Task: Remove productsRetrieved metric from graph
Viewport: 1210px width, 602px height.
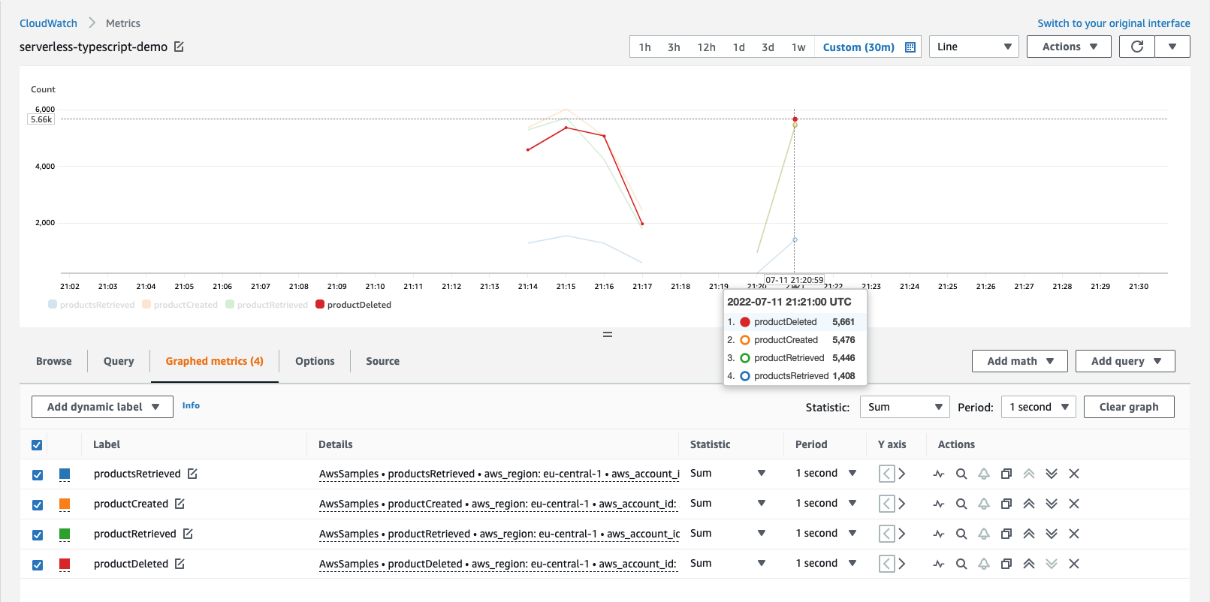Action: (1074, 474)
